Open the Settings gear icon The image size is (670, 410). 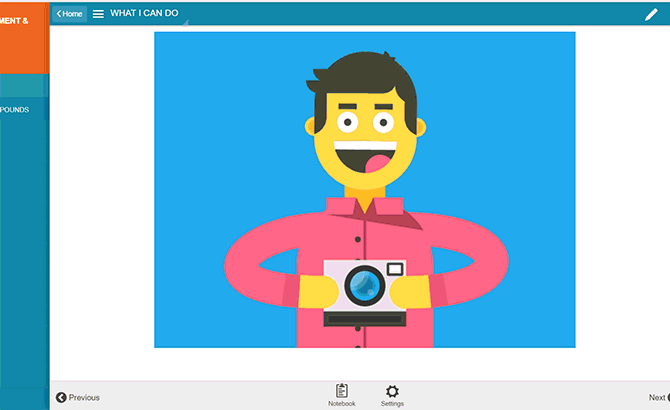(392, 391)
